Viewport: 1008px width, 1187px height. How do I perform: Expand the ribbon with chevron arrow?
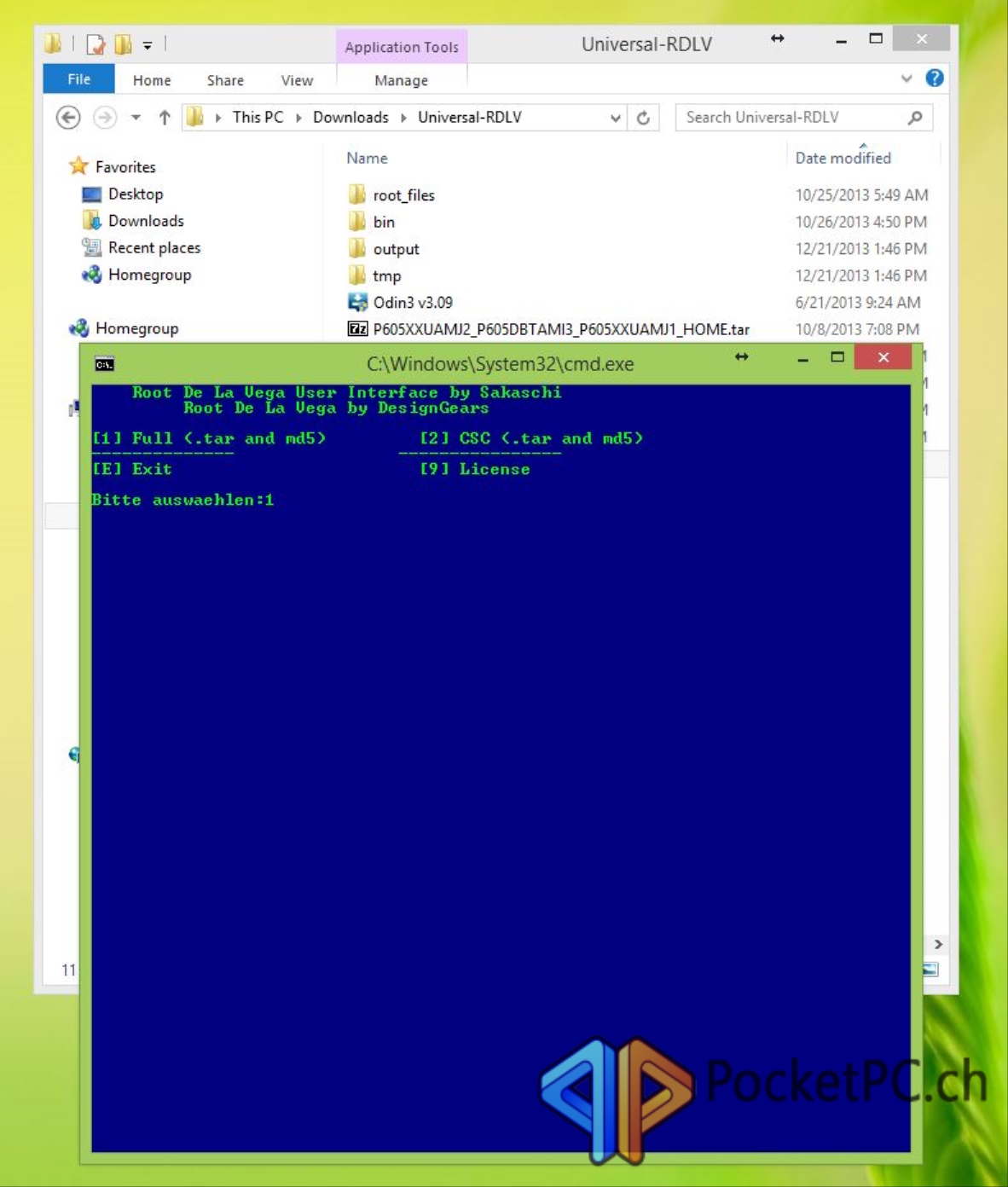[x=907, y=78]
